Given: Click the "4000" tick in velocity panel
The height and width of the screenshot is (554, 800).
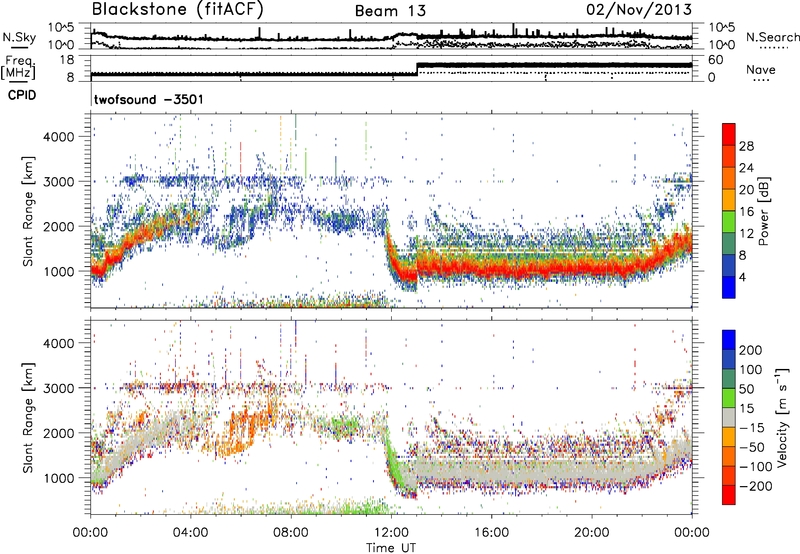Looking at the screenshot, I should (x=59, y=343).
